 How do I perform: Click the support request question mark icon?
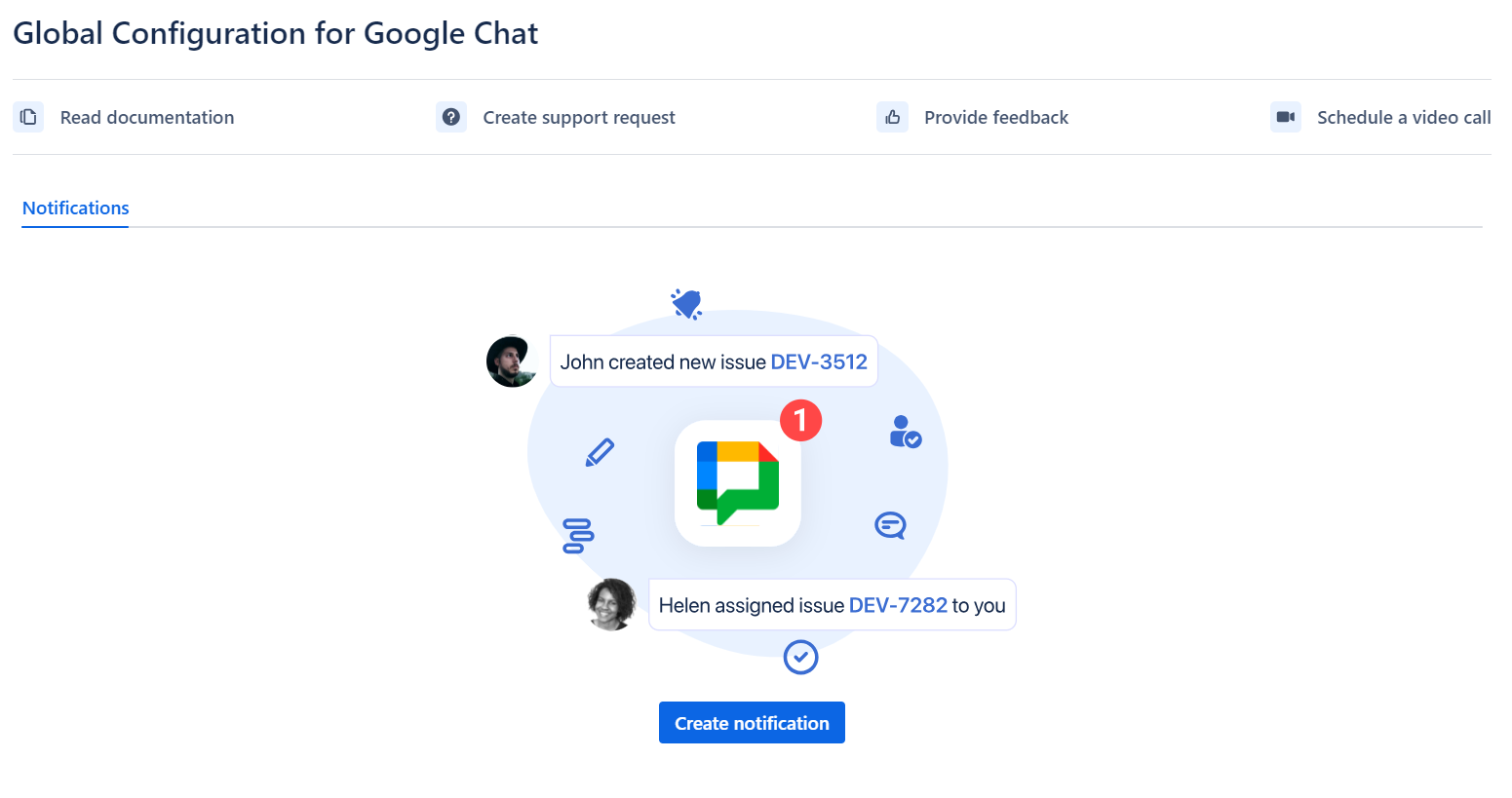[451, 117]
